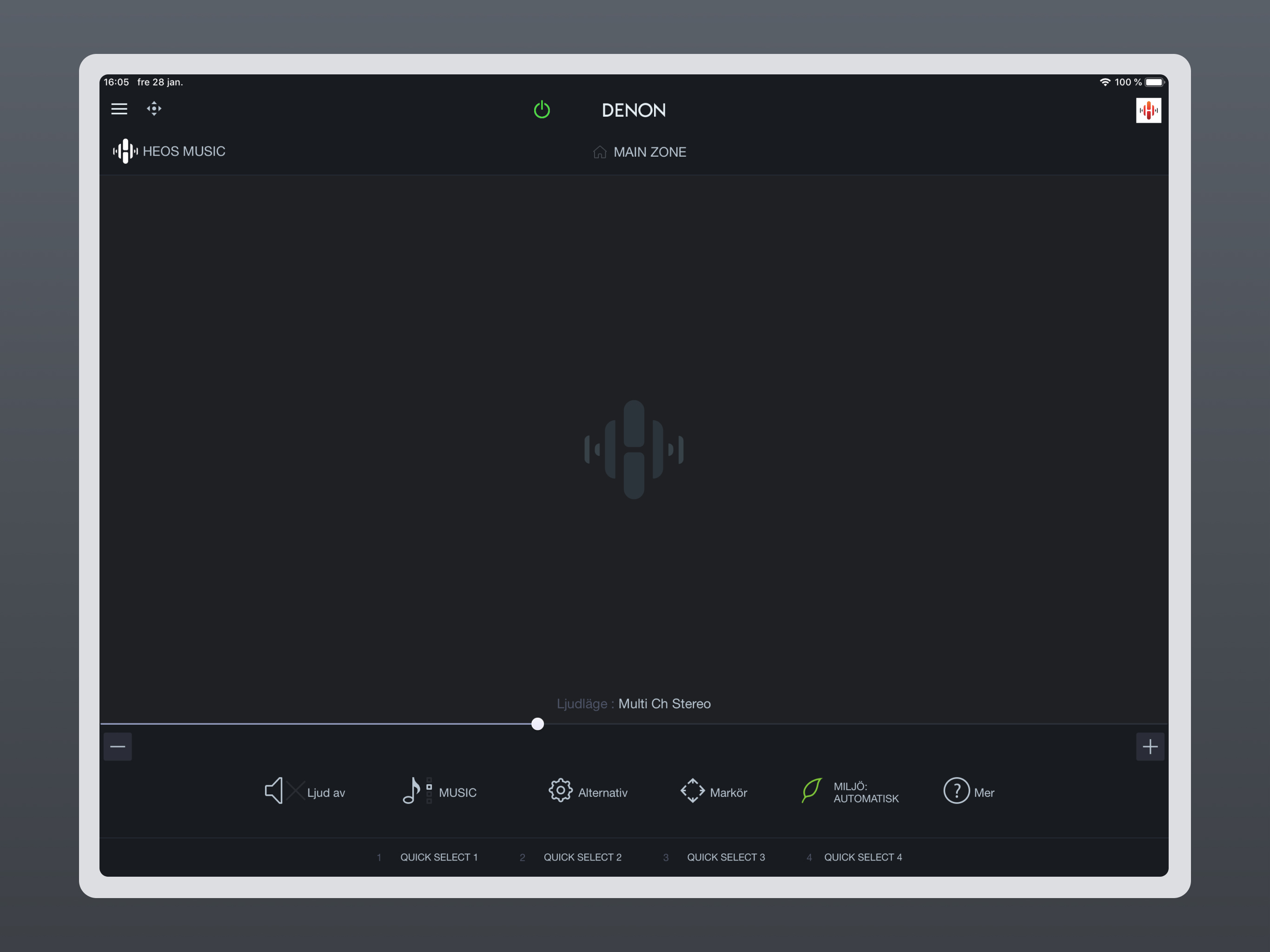The width and height of the screenshot is (1270, 952).
Task: Open the MAIN ZONE selector
Action: click(639, 152)
